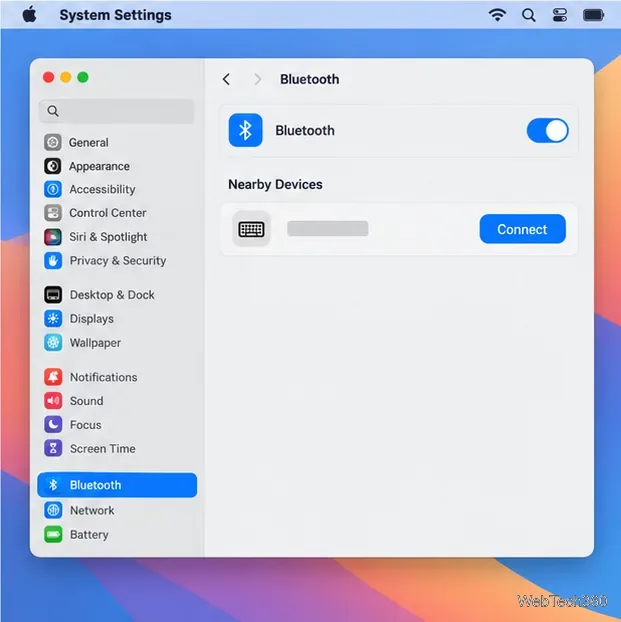Click the blurred device name placeholder

(328, 228)
